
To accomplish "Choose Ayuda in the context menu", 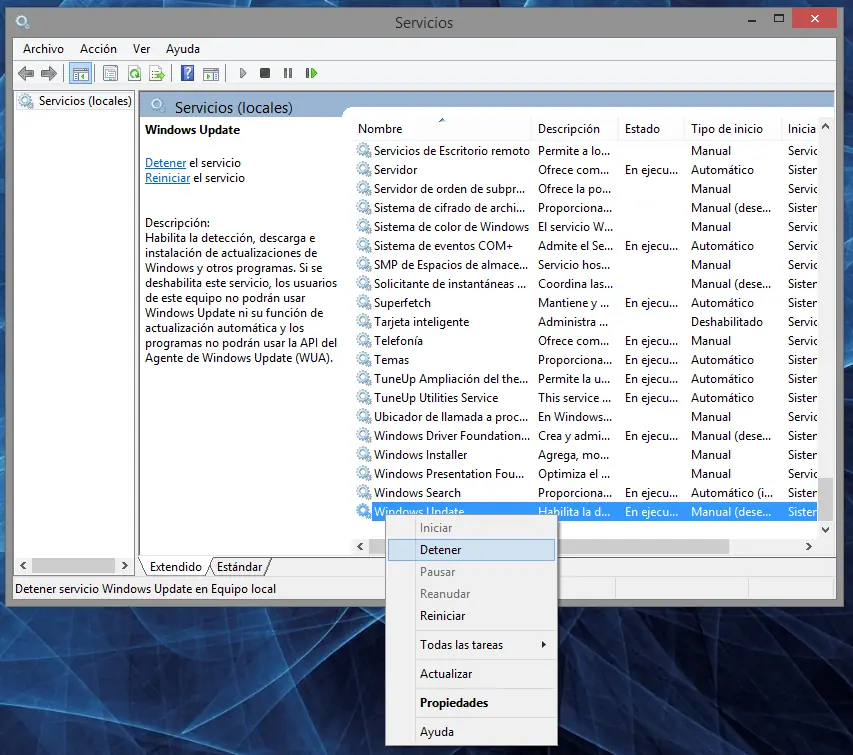I will (x=472, y=732).
